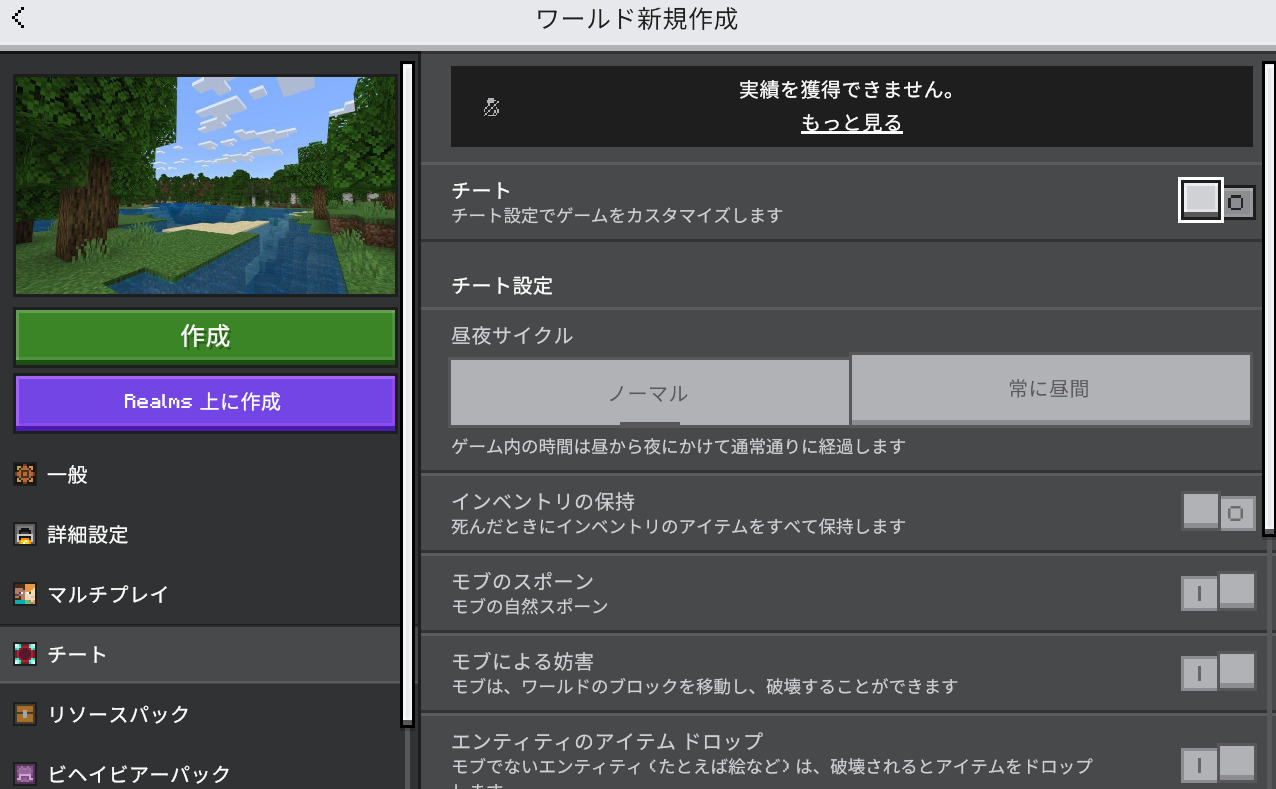Click the Realms 上に作成 button
1276x789 pixels.
point(205,402)
